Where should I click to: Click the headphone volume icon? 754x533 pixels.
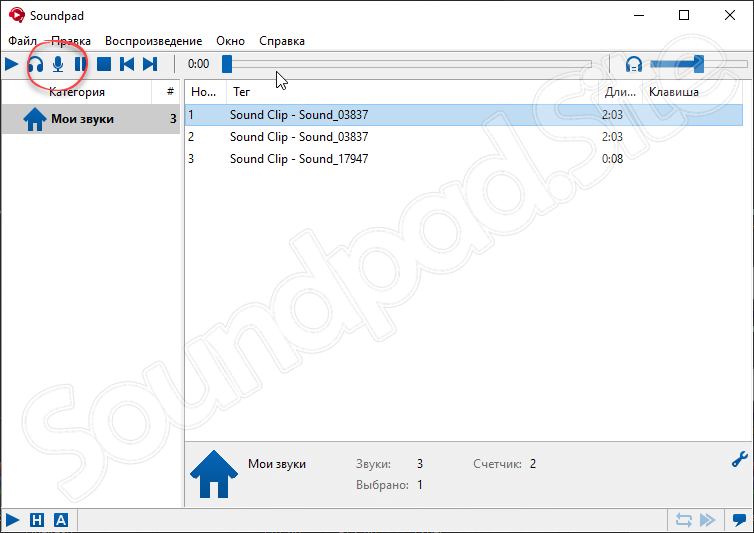coord(634,64)
